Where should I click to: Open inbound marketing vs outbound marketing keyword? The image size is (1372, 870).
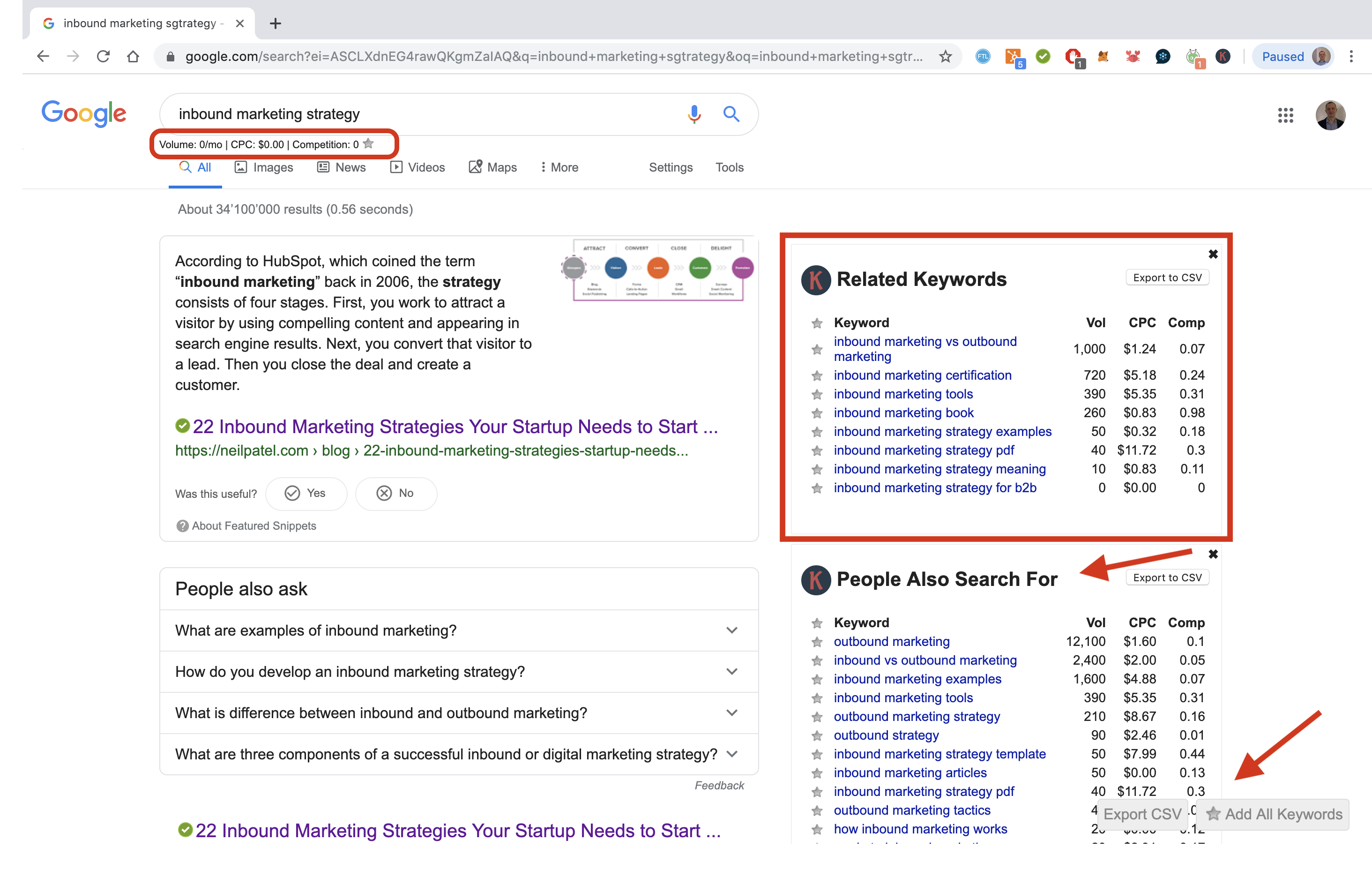pyautogui.click(x=925, y=349)
